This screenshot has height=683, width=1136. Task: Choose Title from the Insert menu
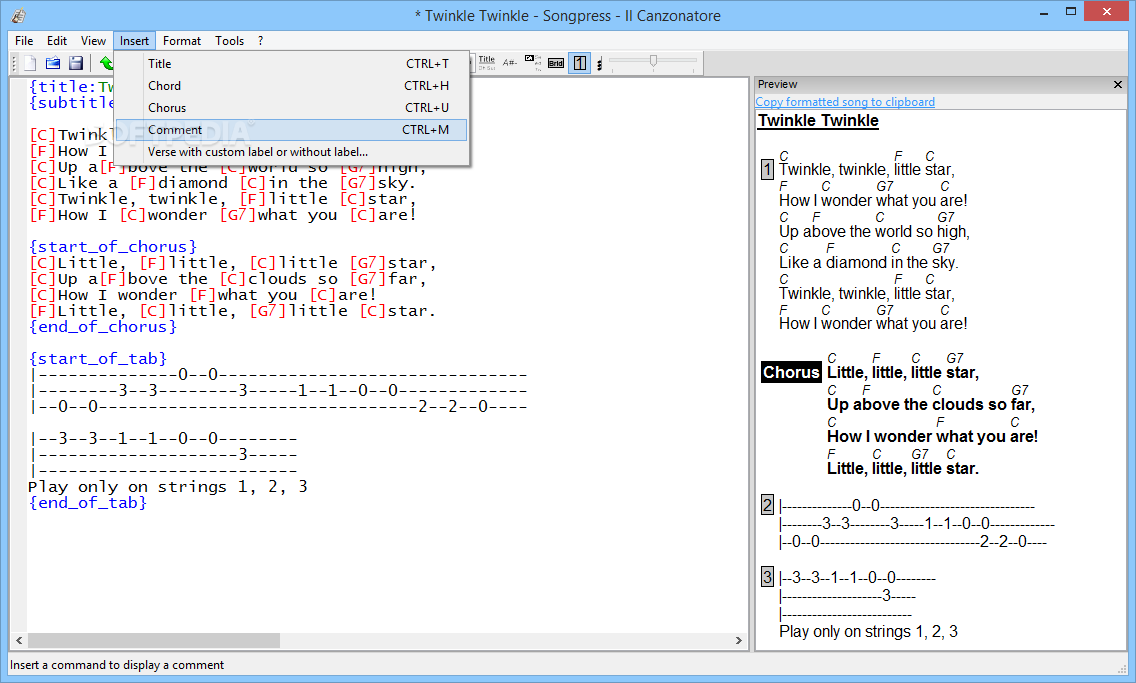click(x=291, y=64)
